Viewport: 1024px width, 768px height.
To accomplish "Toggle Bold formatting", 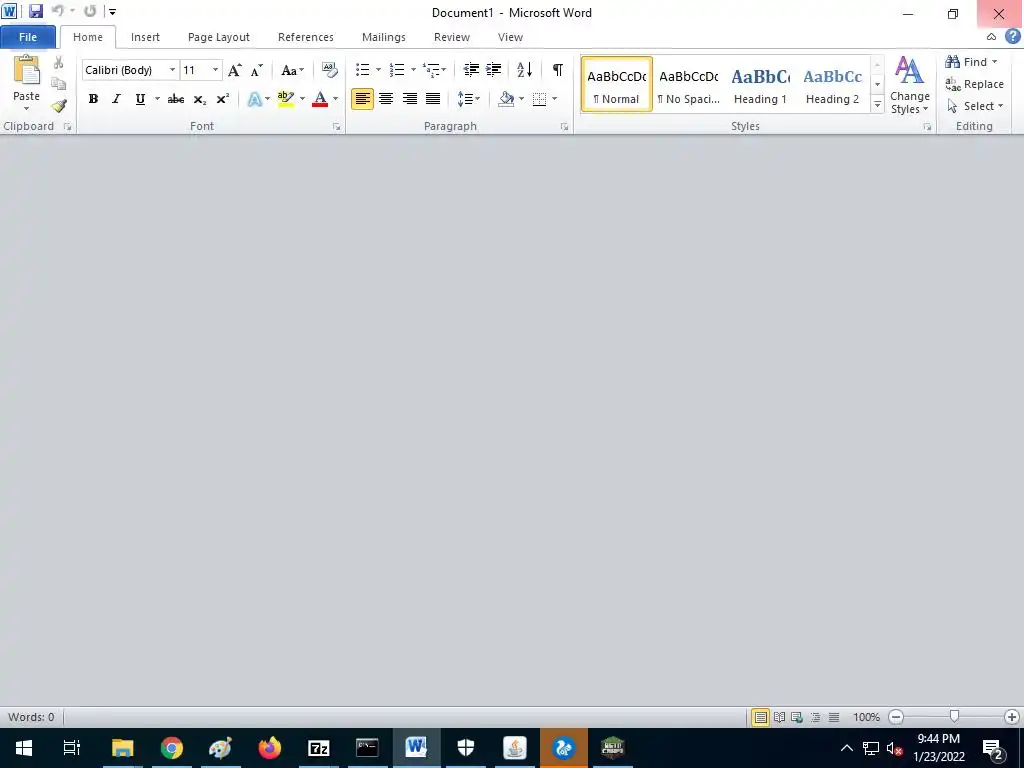I will (x=93, y=99).
